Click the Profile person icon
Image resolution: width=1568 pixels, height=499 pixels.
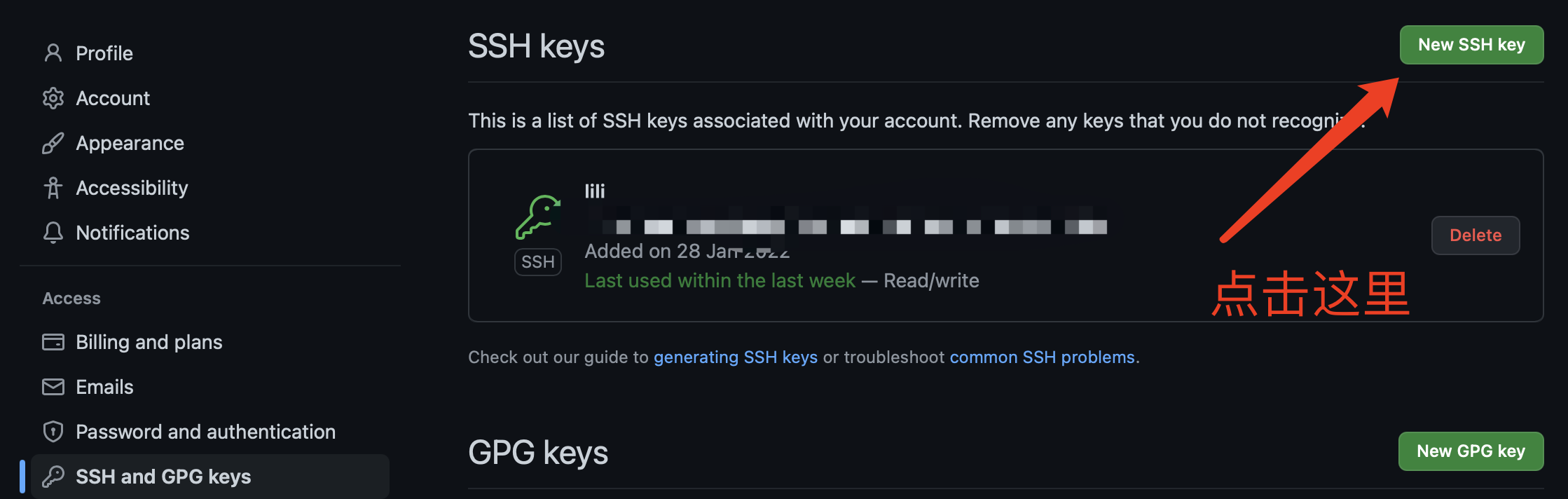(53, 53)
